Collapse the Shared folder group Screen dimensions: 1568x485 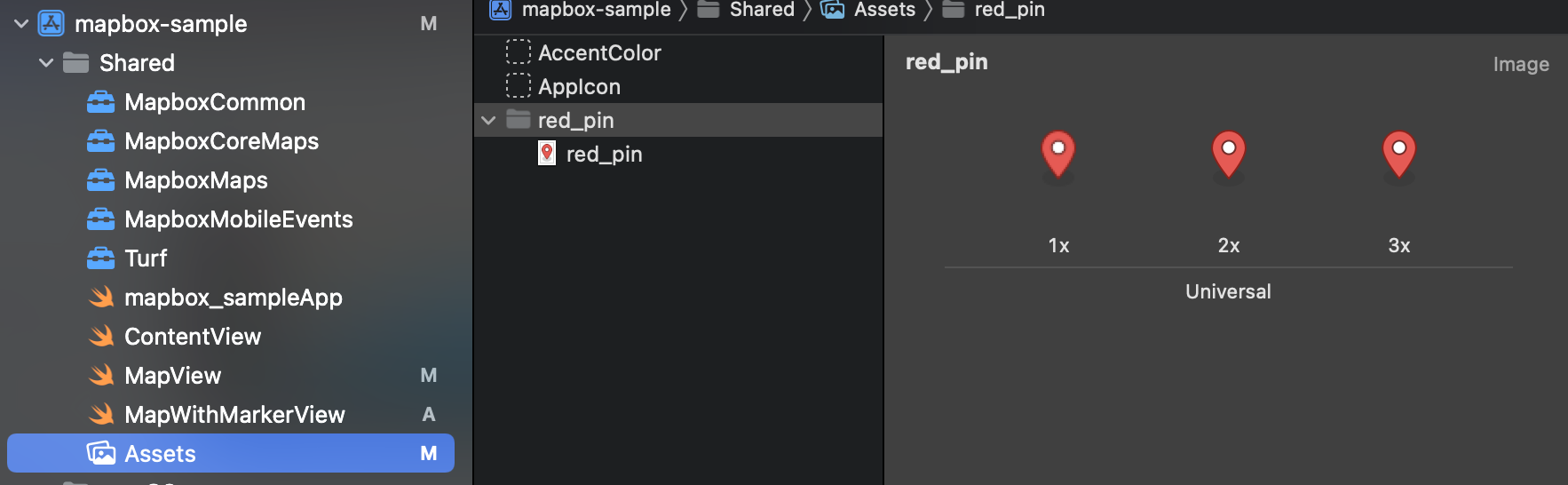tap(46, 63)
